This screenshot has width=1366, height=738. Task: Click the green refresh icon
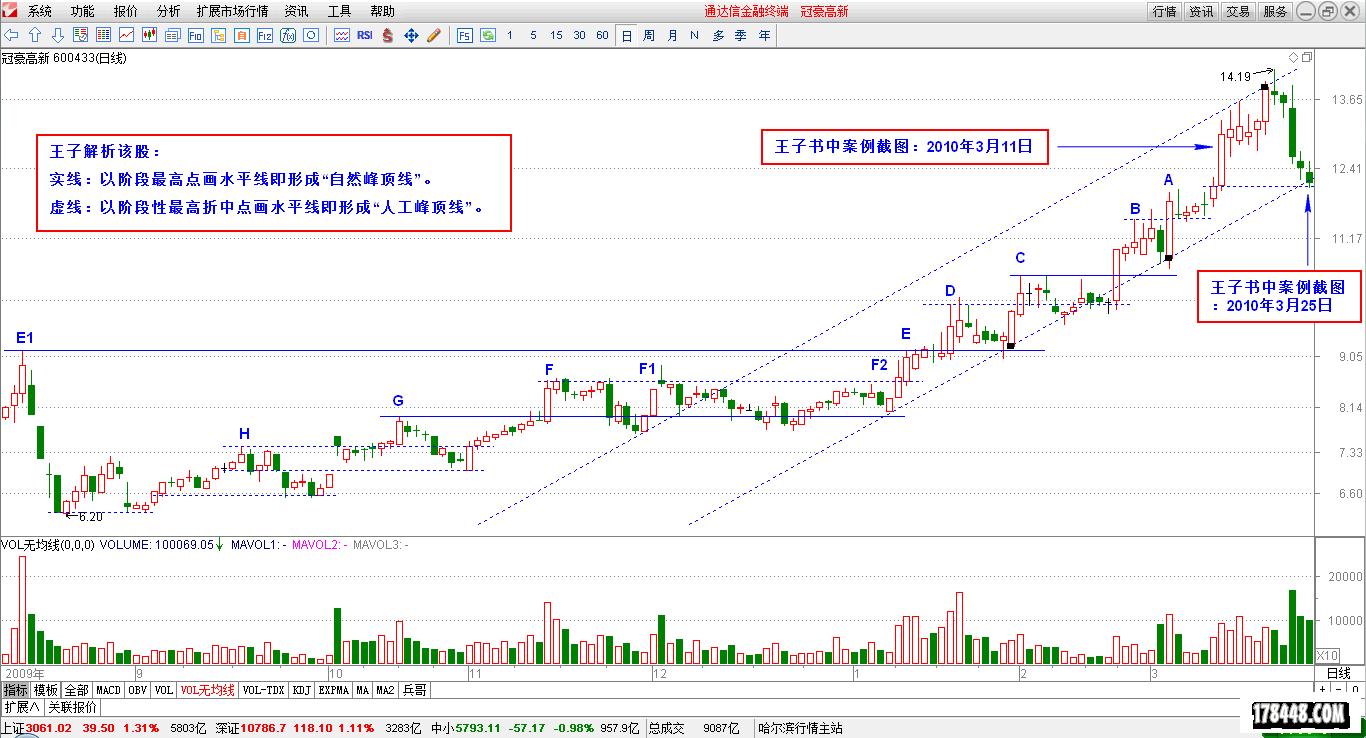pos(488,35)
